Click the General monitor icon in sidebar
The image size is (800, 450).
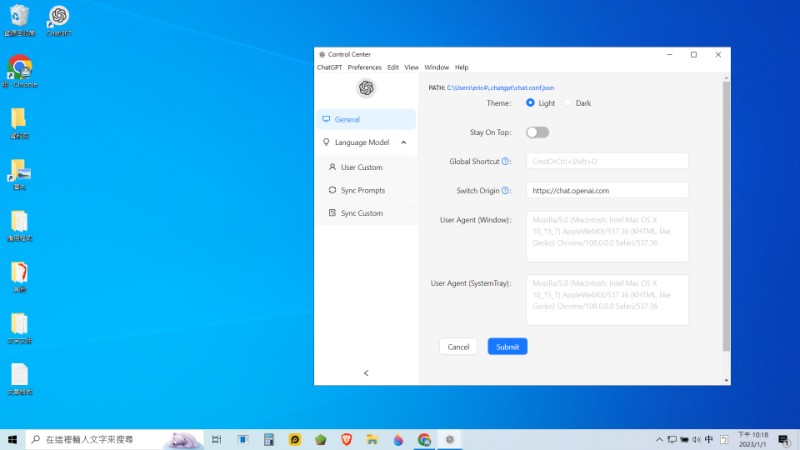click(326, 119)
